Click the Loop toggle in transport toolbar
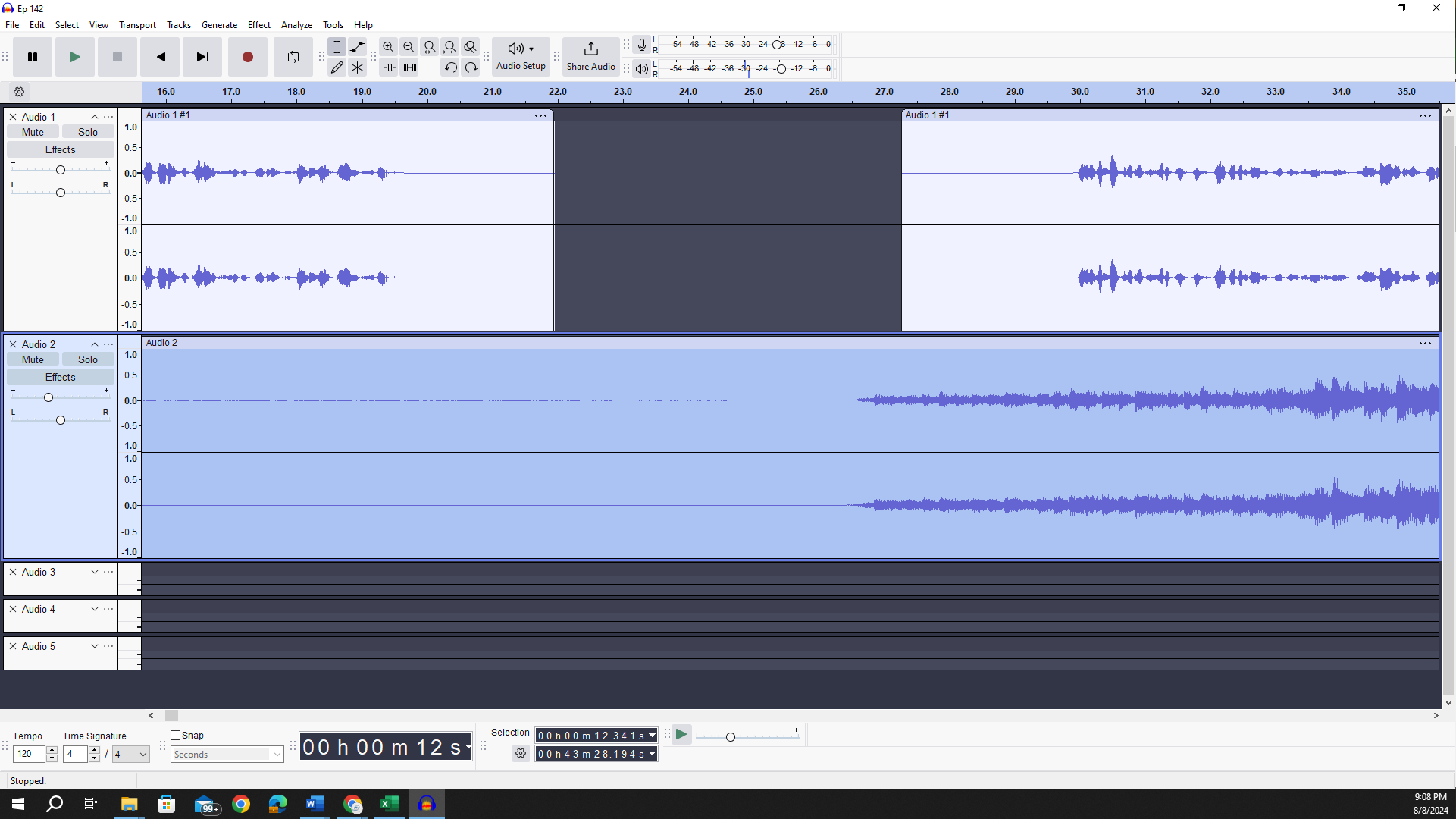Image resolution: width=1456 pixels, height=819 pixels. (x=293, y=56)
